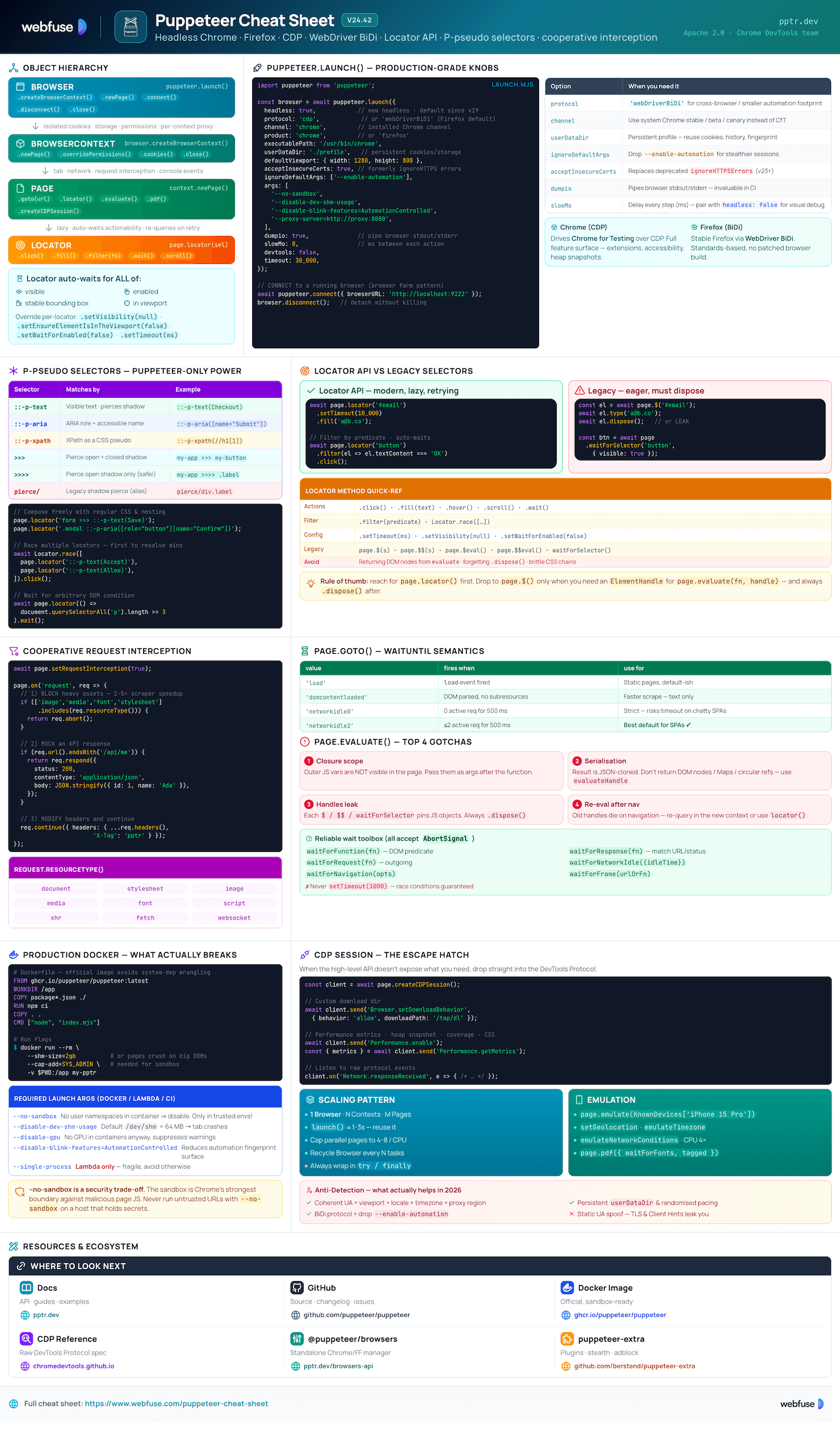Select the 'websocket' resource type chip
Image resolution: width=840 pixels, height=1436 pixels.
point(234,917)
